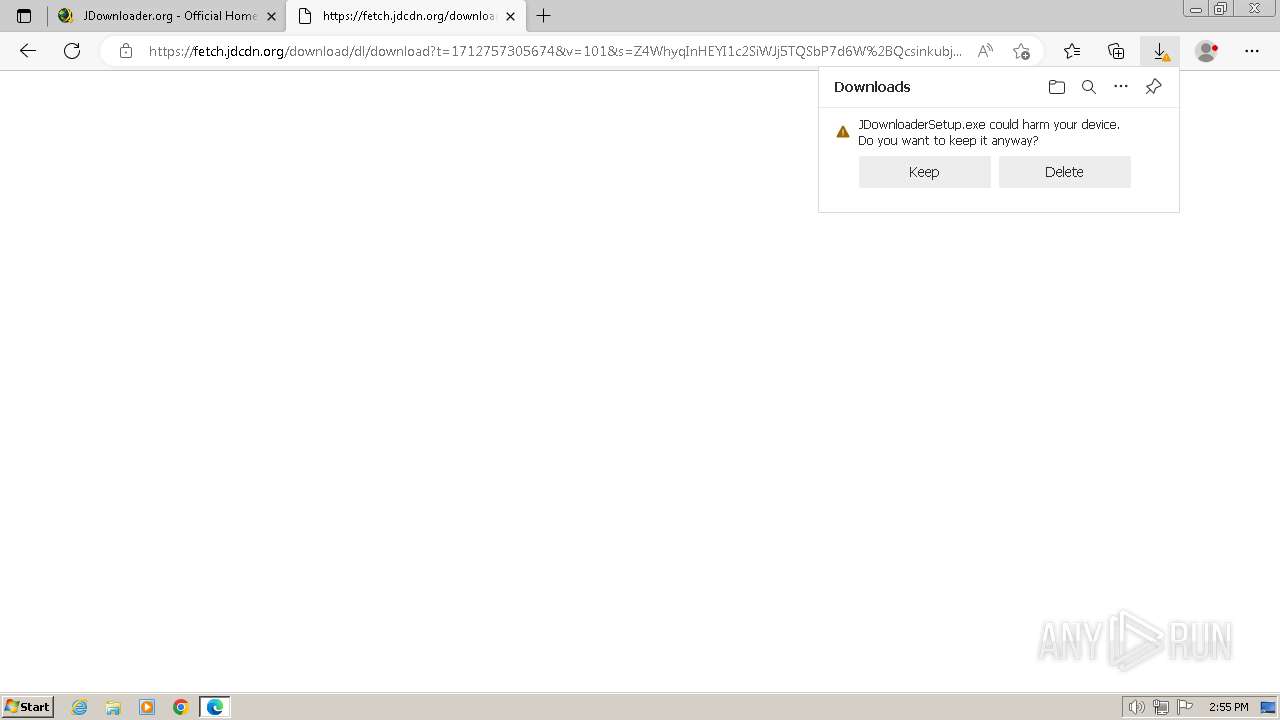Launch Google Chrome from taskbar
Viewport: 1280px width, 720px height.
(181, 707)
